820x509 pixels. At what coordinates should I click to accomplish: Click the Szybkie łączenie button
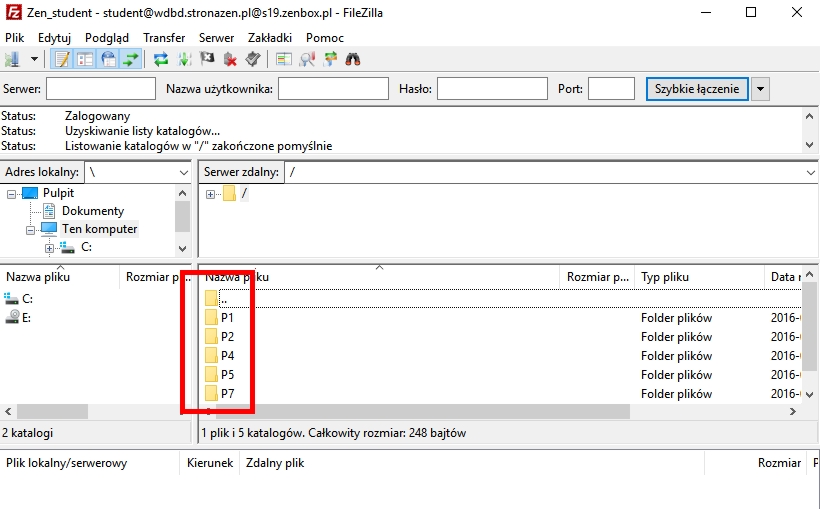697,88
